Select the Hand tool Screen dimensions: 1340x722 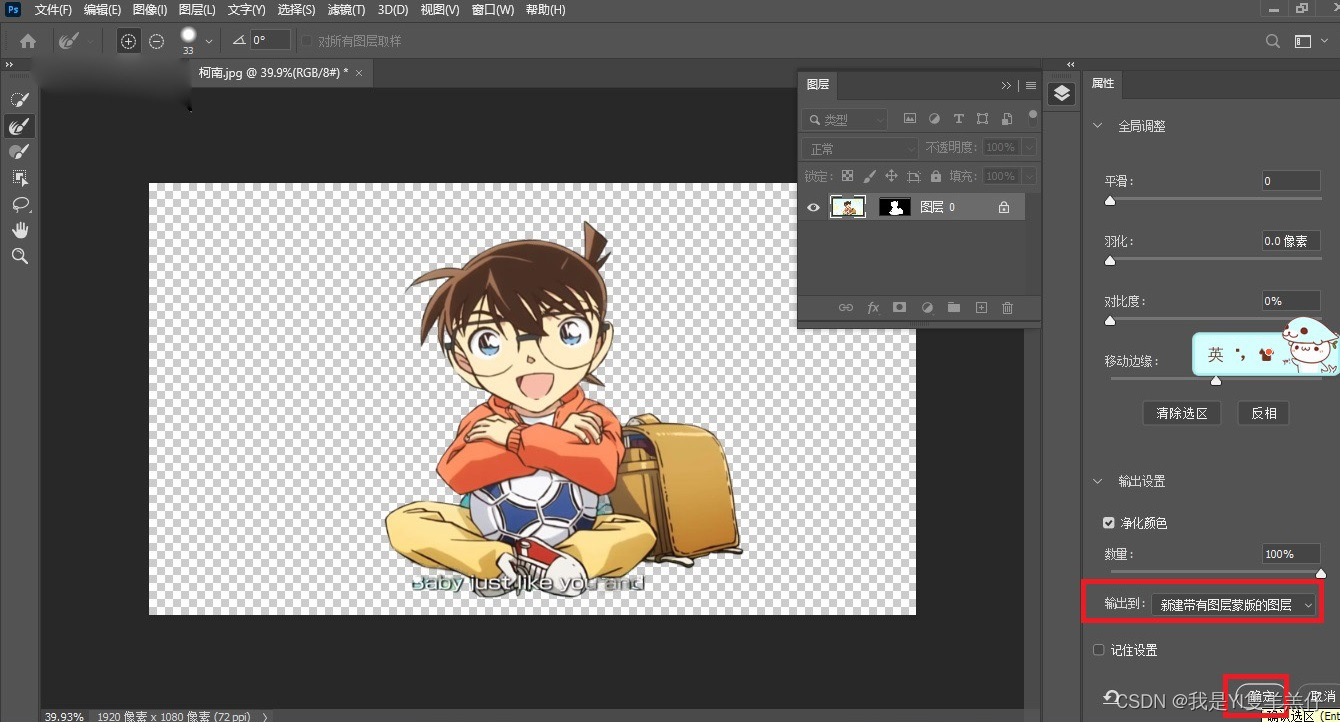[x=19, y=230]
